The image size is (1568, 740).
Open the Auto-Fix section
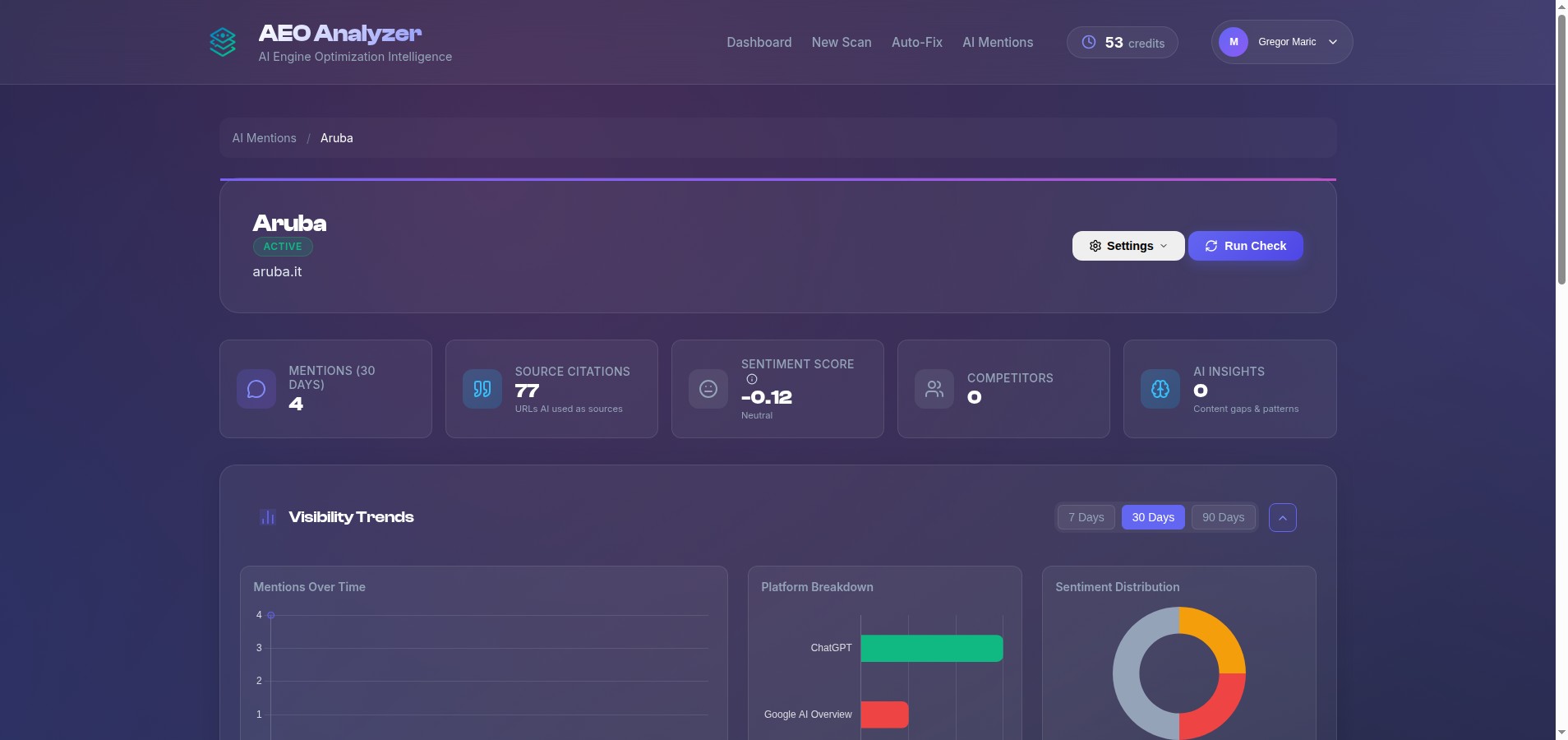916,42
